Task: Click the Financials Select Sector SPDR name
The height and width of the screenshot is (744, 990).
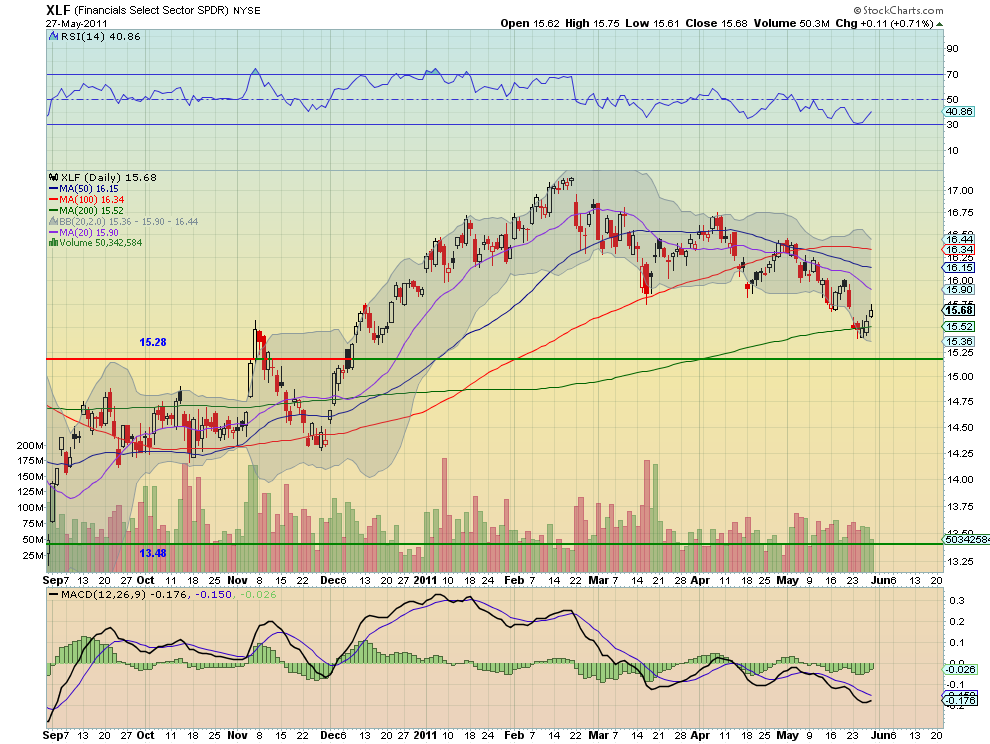Action: pos(152,11)
